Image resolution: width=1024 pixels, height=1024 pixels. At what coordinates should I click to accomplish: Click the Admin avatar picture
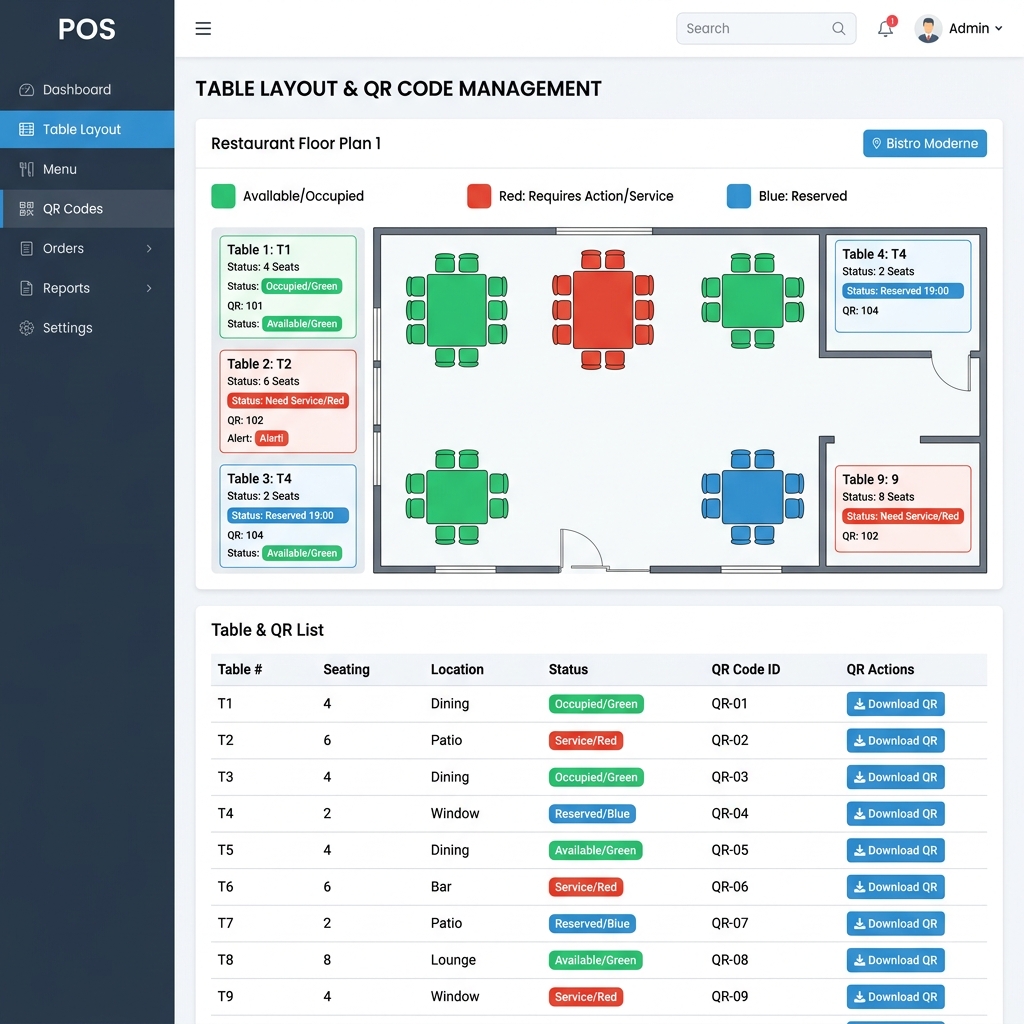pyautogui.click(x=928, y=29)
